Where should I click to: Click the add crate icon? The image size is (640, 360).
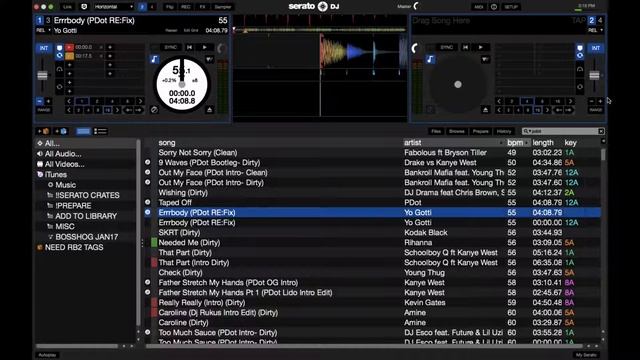tap(43, 131)
